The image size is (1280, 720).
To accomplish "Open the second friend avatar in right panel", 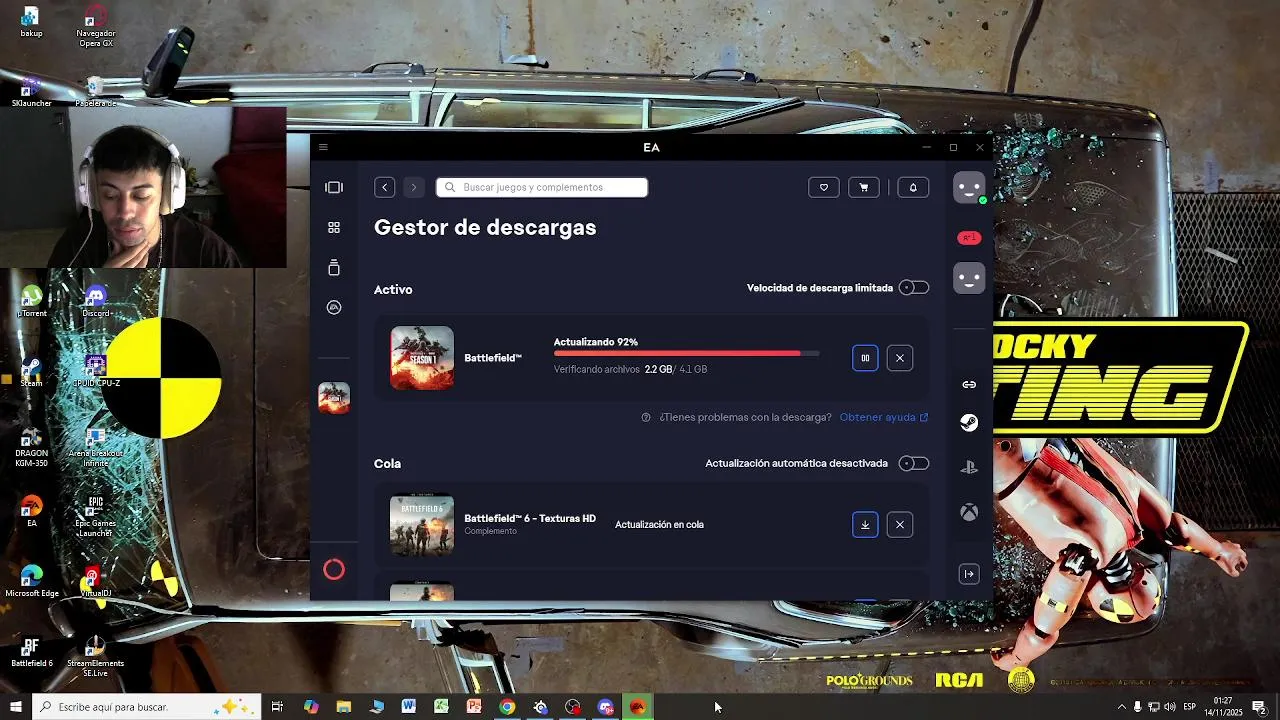I will pos(969,278).
